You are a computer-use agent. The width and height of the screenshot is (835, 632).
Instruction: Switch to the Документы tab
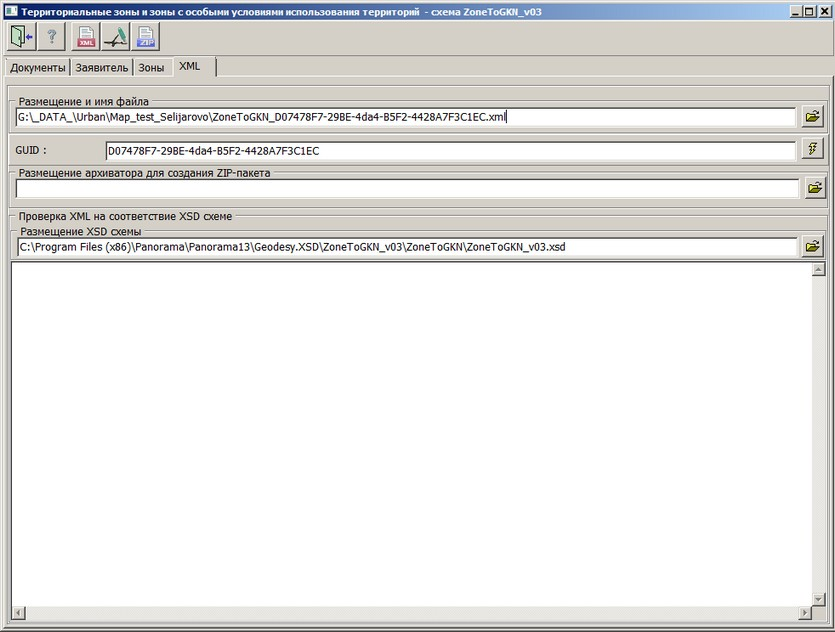(x=38, y=68)
